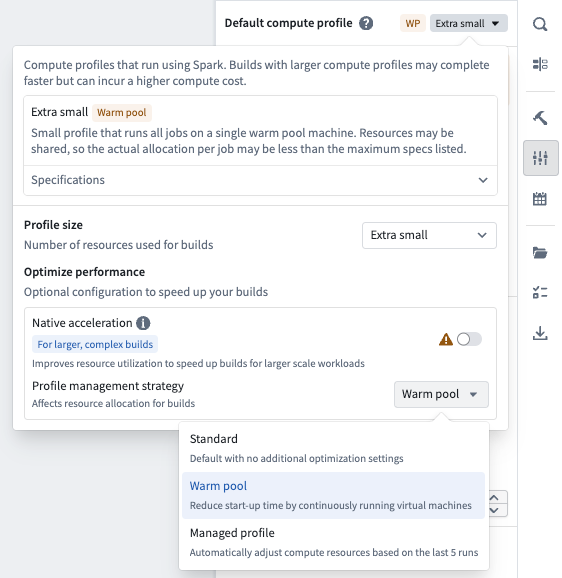Open the schedule calendar icon
Viewport: 562px width, 578px height.
click(x=540, y=199)
